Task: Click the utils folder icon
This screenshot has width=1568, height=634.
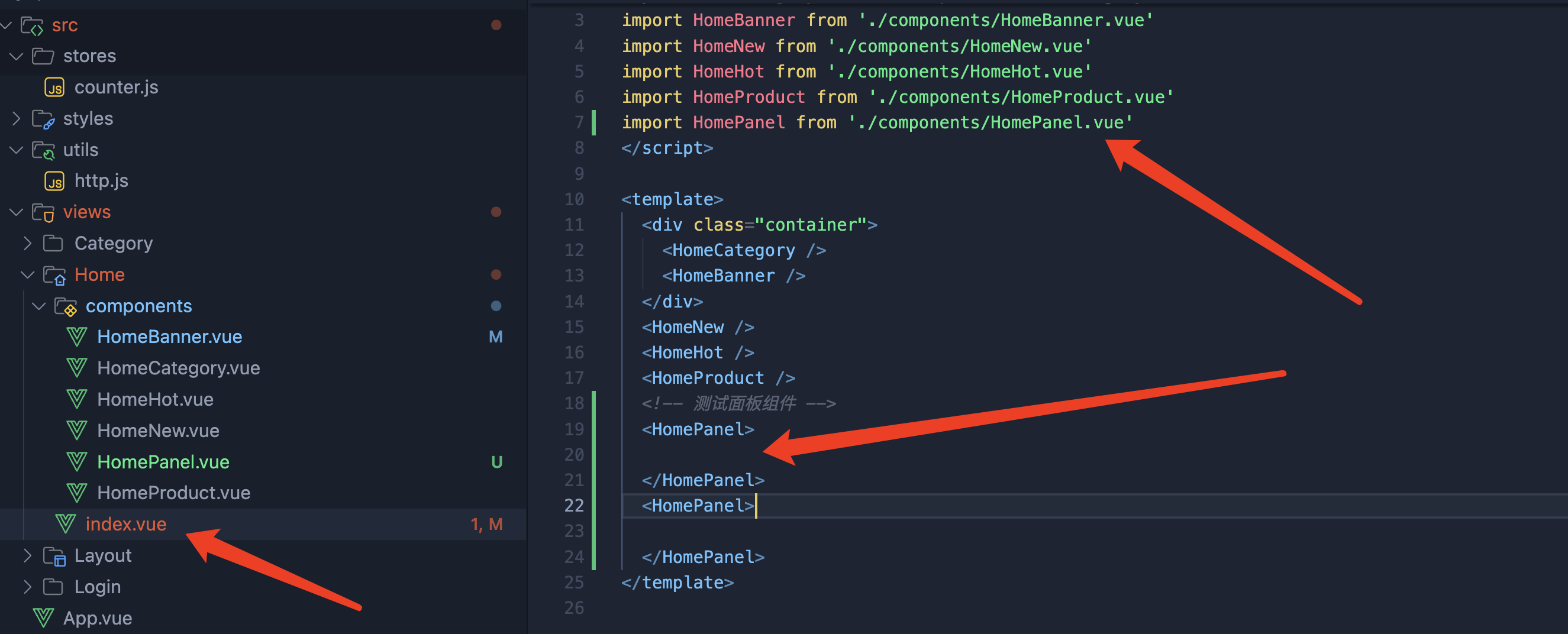Action: point(43,150)
